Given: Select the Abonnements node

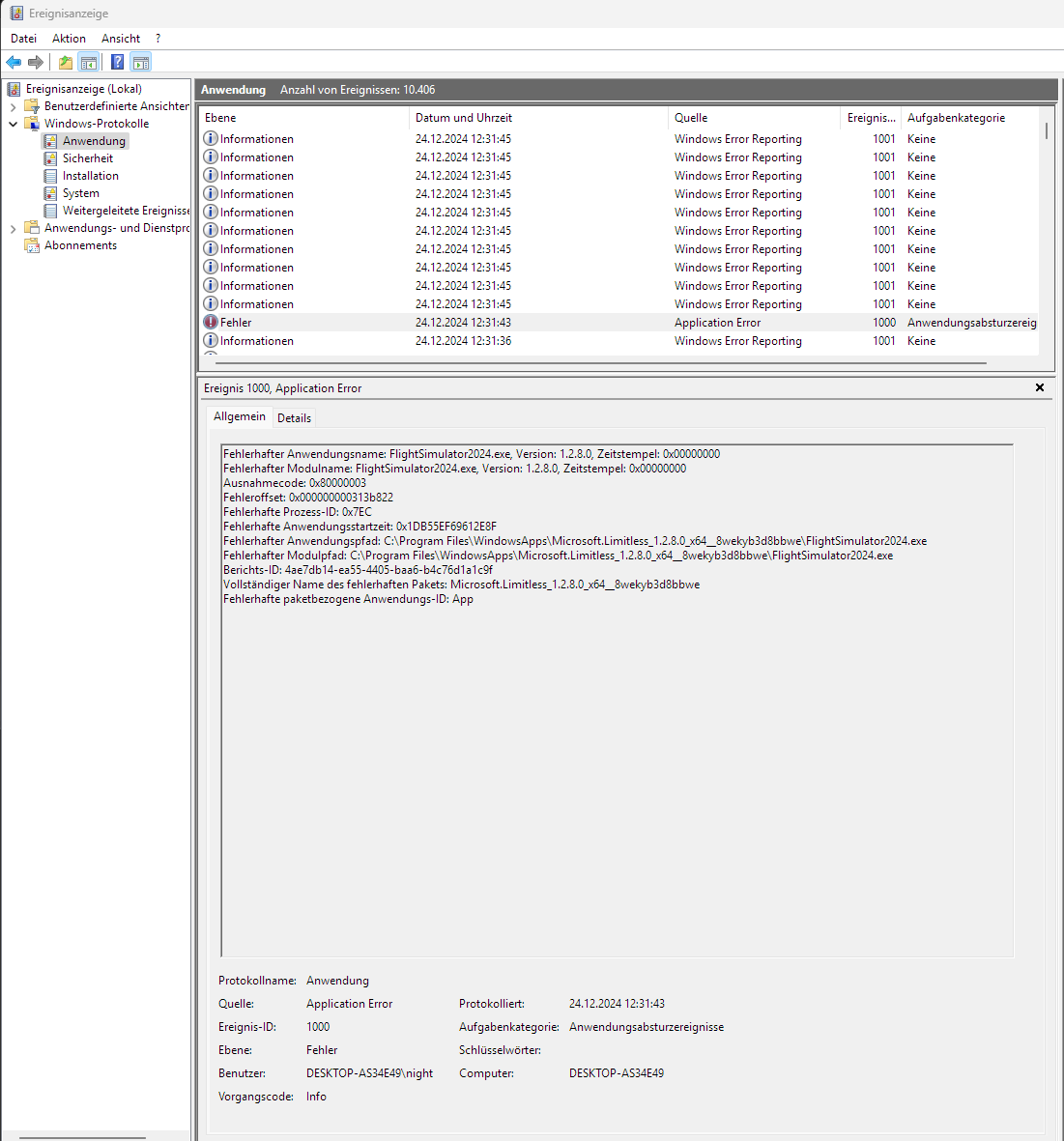Looking at the screenshot, I should [x=78, y=244].
